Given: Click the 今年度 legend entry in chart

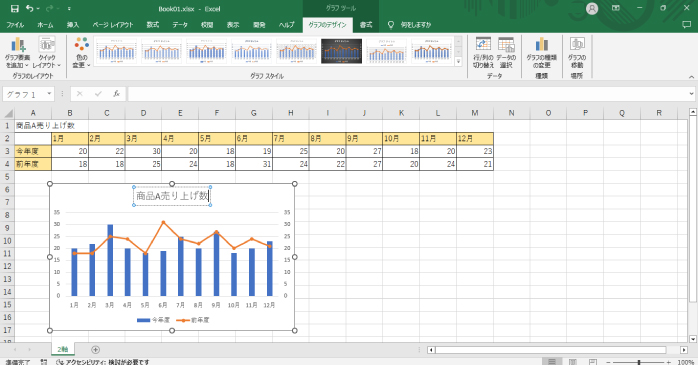Looking at the screenshot, I should click(153, 320).
